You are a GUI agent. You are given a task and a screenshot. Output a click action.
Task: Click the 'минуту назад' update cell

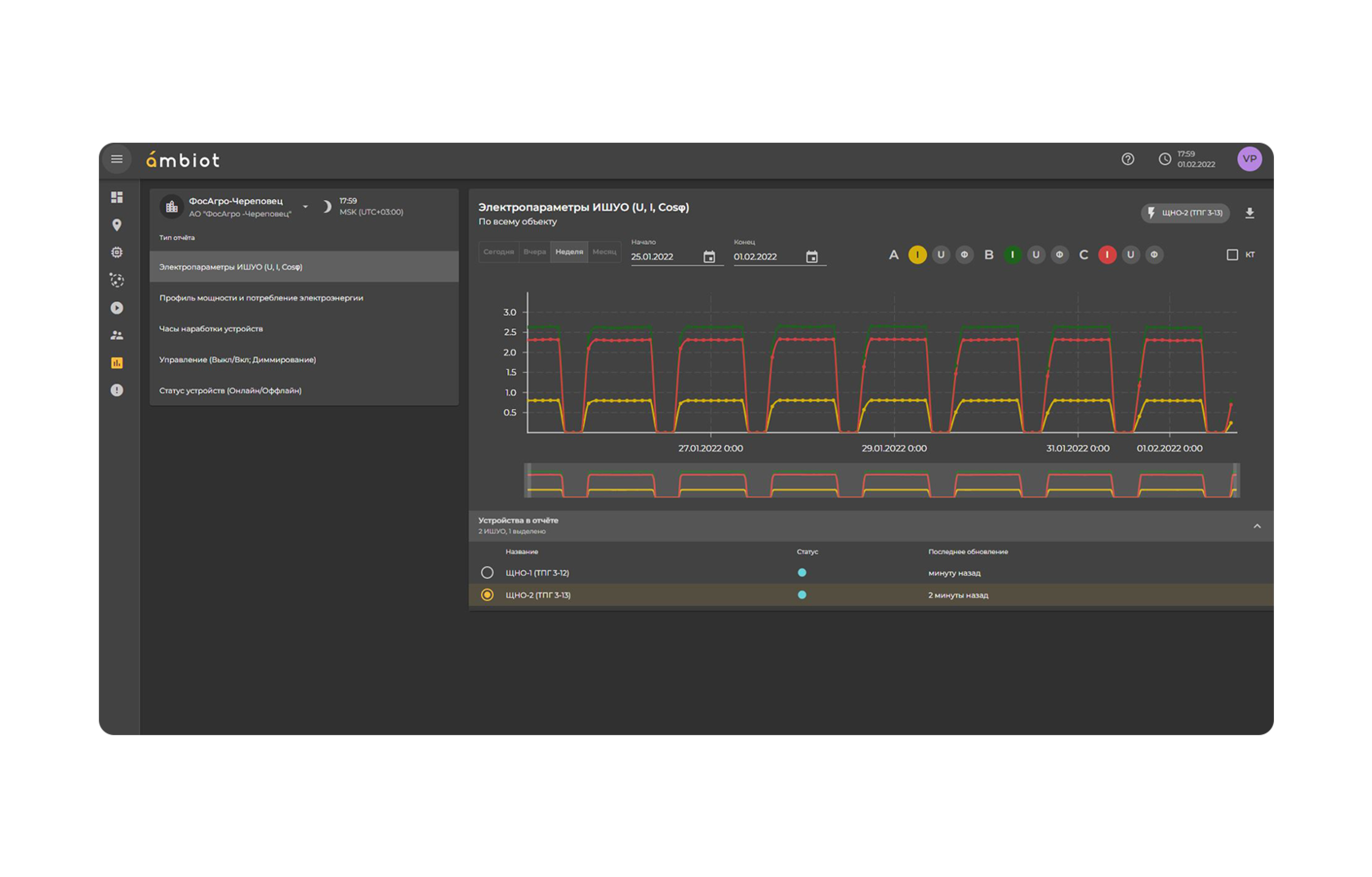coord(954,573)
